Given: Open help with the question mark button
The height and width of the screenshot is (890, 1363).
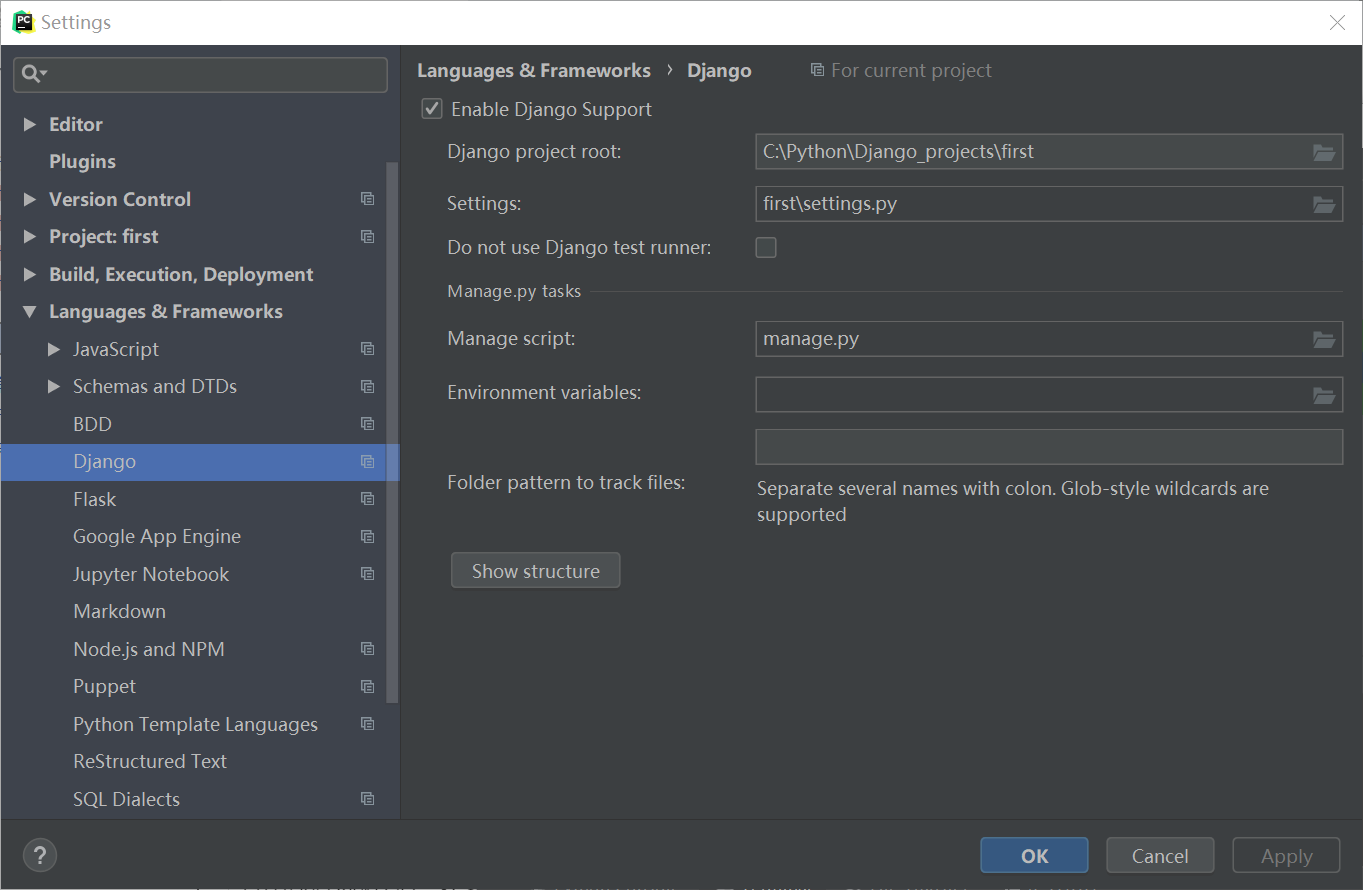Looking at the screenshot, I should click(x=40, y=856).
